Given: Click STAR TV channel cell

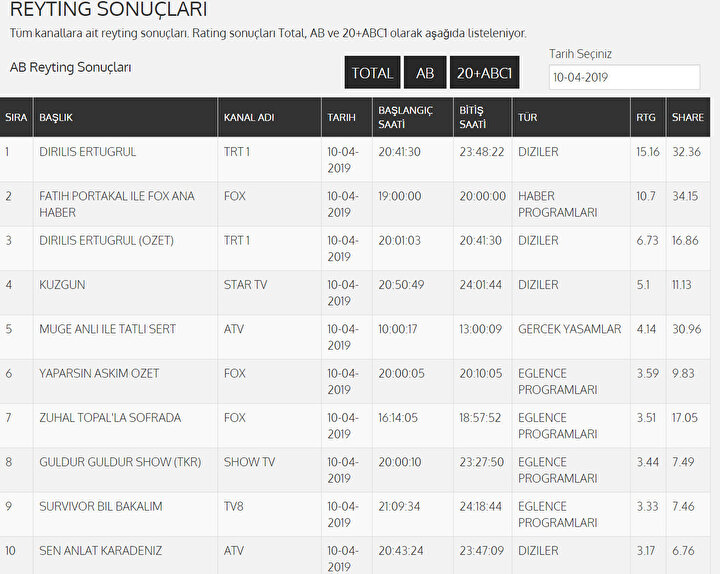Looking at the screenshot, I should click(x=245, y=285).
